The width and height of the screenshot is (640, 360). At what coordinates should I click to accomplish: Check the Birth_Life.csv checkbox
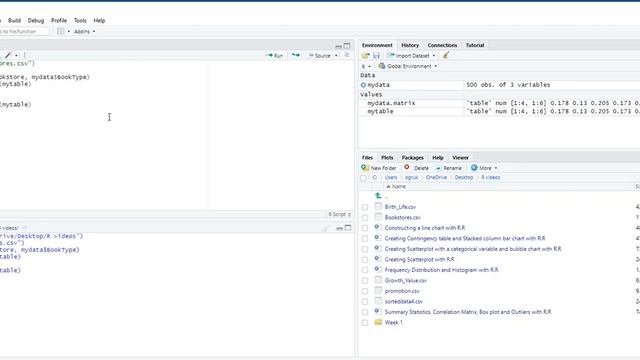tap(365, 207)
